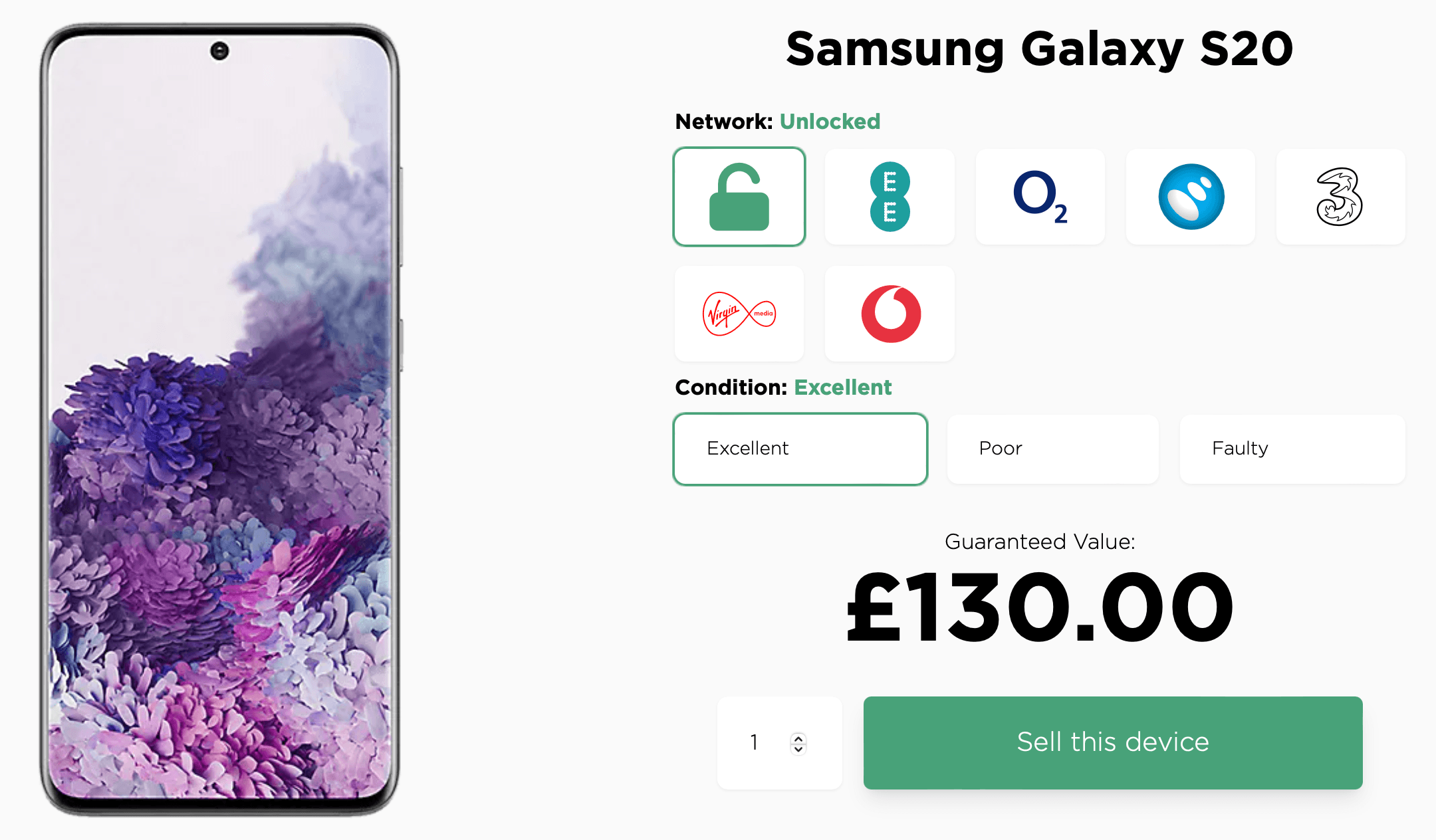The height and width of the screenshot is (840, 1436).
Task: Choose the EE network logo
Action: [x=890, y=197]
